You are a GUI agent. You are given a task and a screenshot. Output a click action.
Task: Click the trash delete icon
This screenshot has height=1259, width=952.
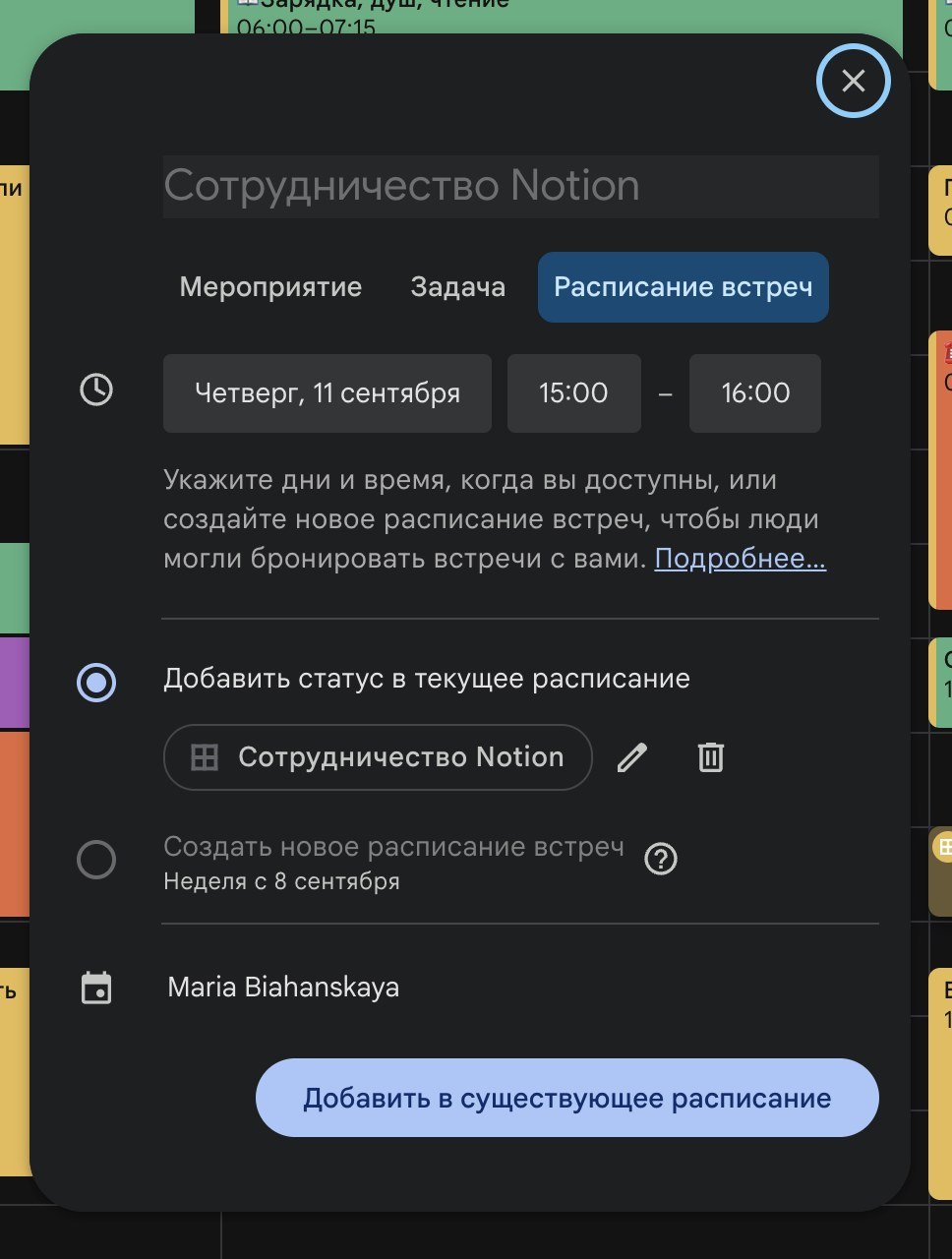coord(711,757)
